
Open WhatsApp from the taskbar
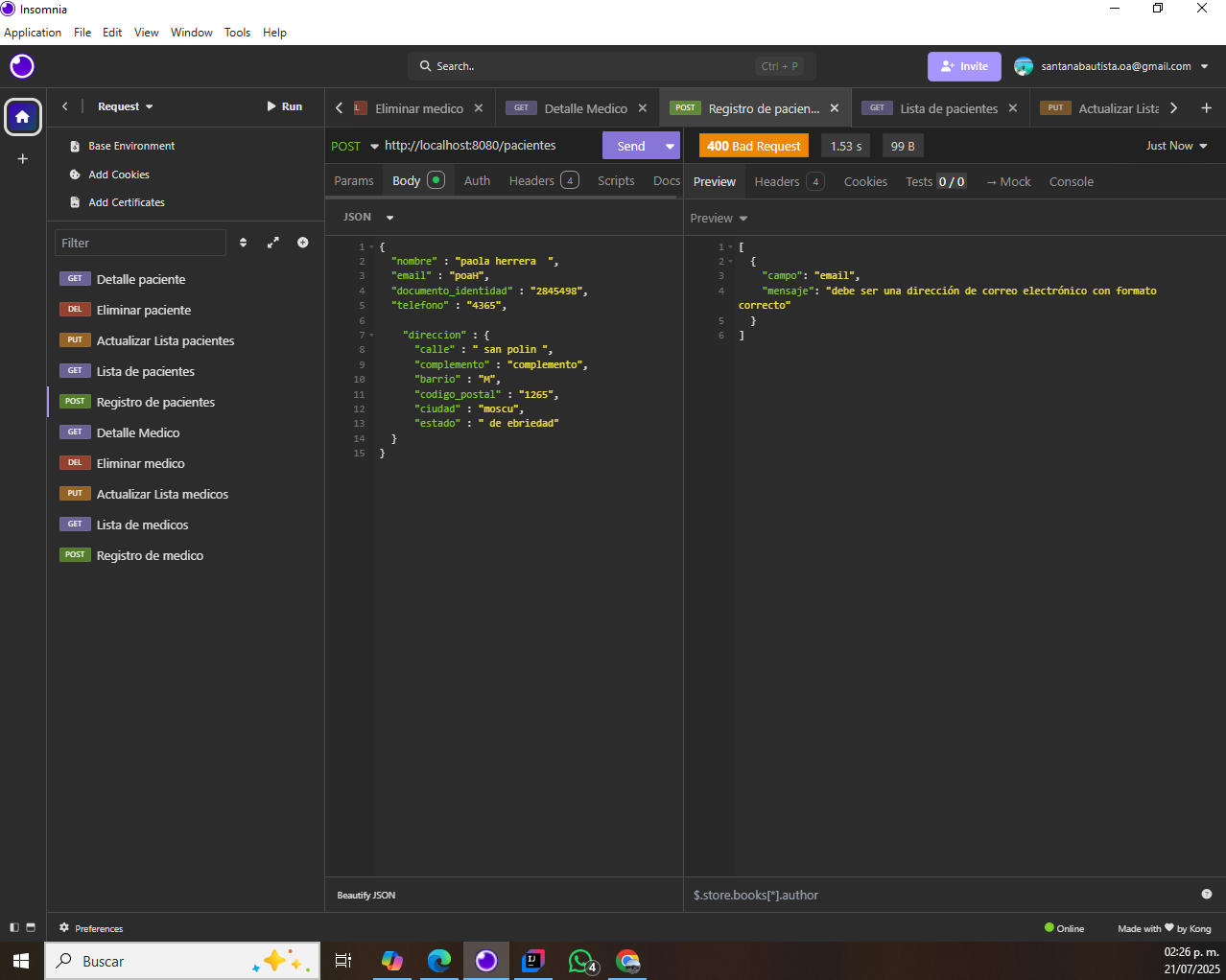coord(581,961)
